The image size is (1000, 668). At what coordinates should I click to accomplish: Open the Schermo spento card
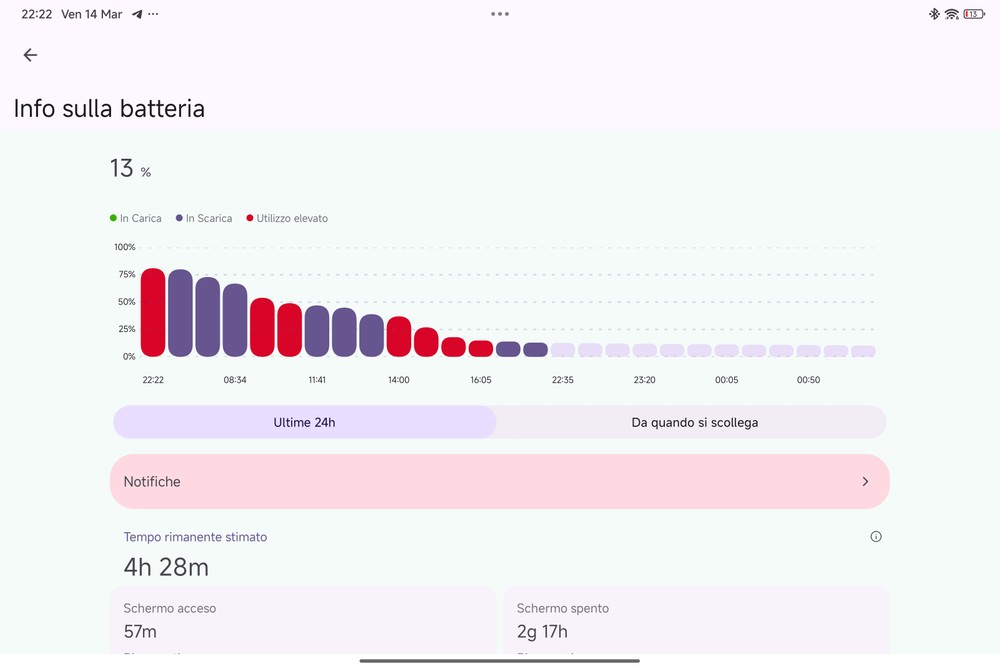[696, 620]
